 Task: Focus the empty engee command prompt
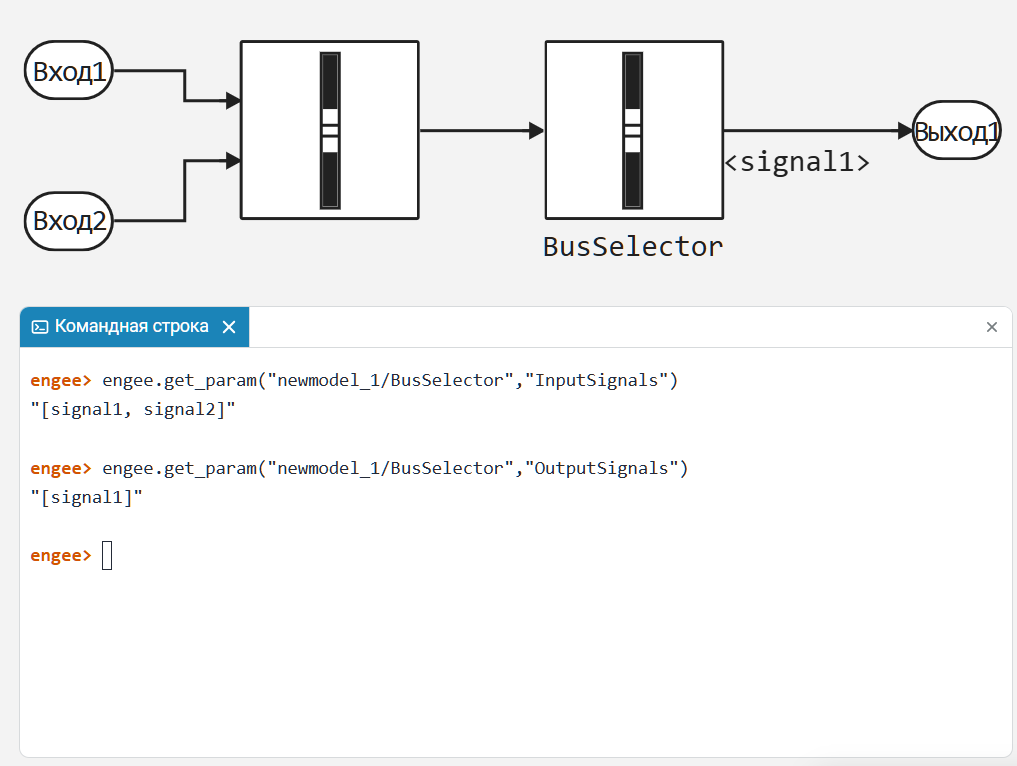point(108,556)
